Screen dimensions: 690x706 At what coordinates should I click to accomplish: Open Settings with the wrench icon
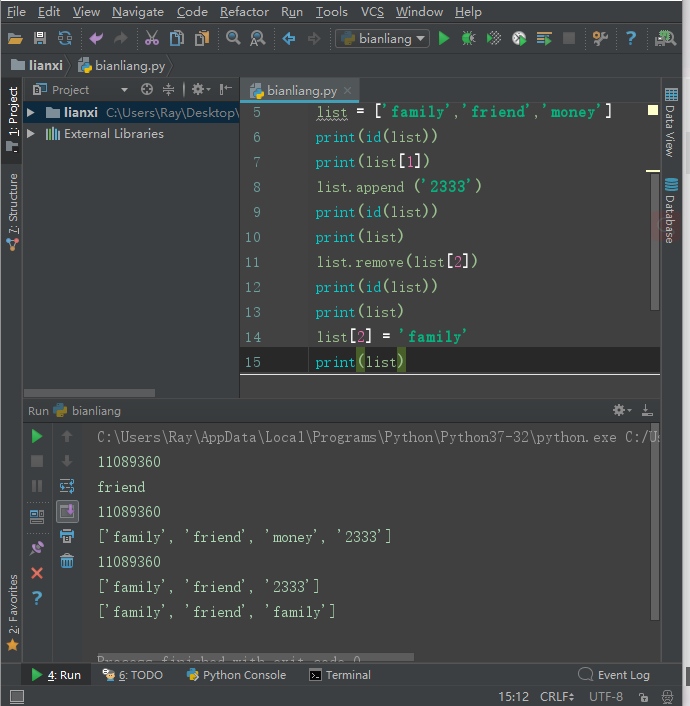(600, 39)
